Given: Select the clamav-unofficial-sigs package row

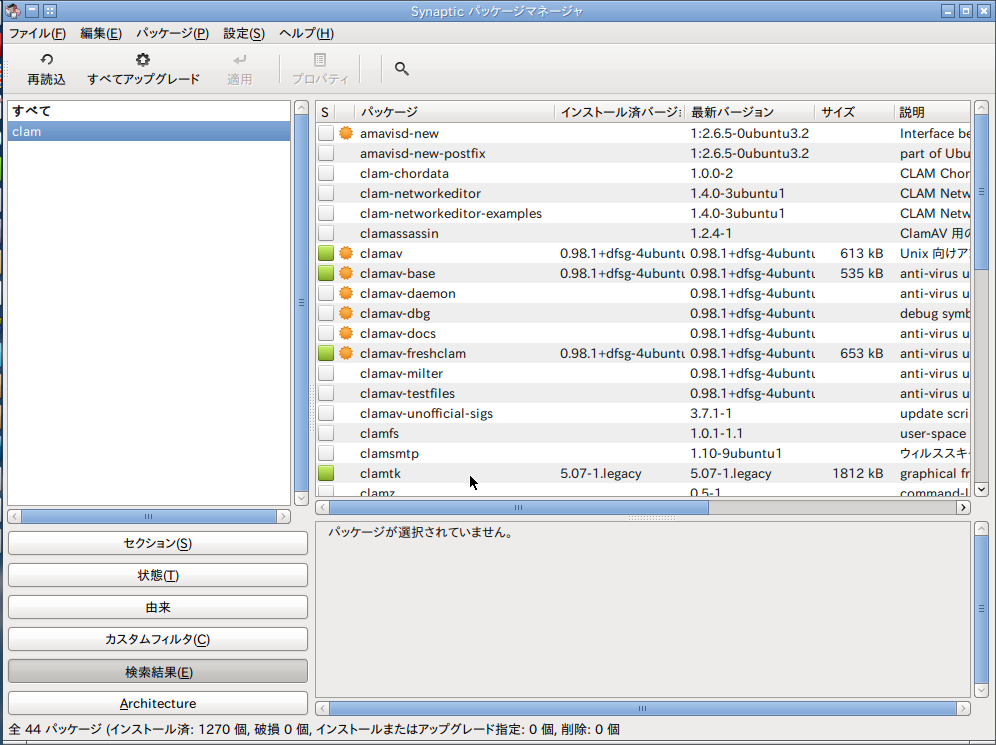Looking at the screenshot, I should tap(643, 413).
